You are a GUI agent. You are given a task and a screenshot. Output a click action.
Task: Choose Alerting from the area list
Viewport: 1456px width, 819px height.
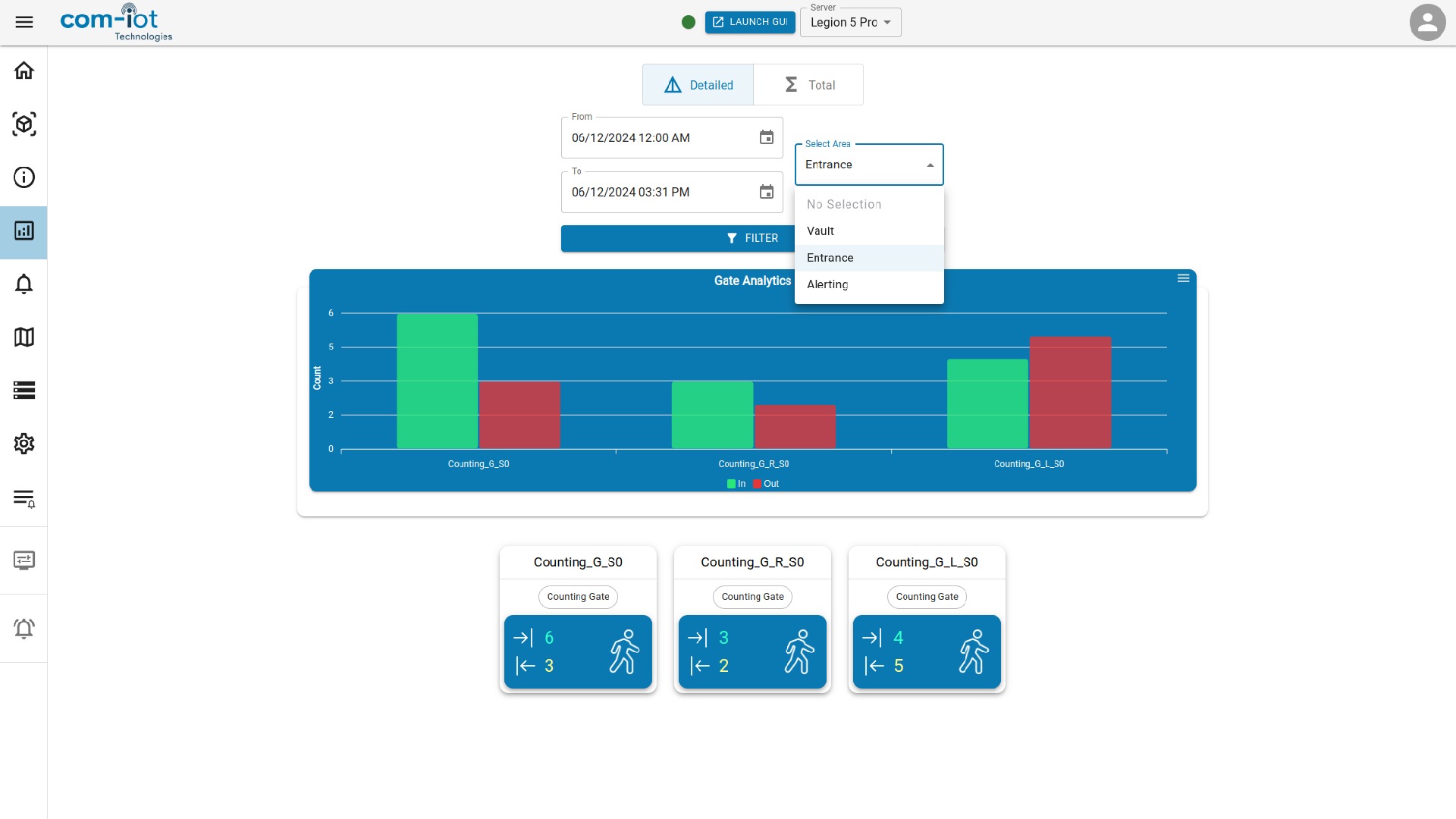click(x=869, y=284)
